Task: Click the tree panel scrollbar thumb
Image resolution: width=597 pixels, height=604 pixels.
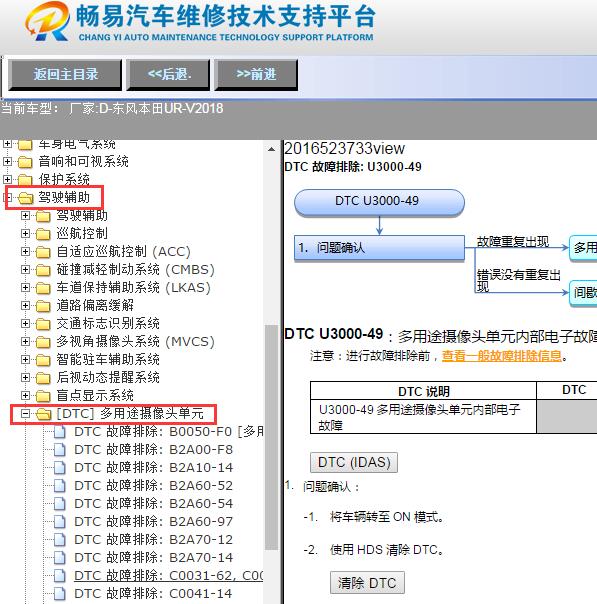Action: click(272, 437)
